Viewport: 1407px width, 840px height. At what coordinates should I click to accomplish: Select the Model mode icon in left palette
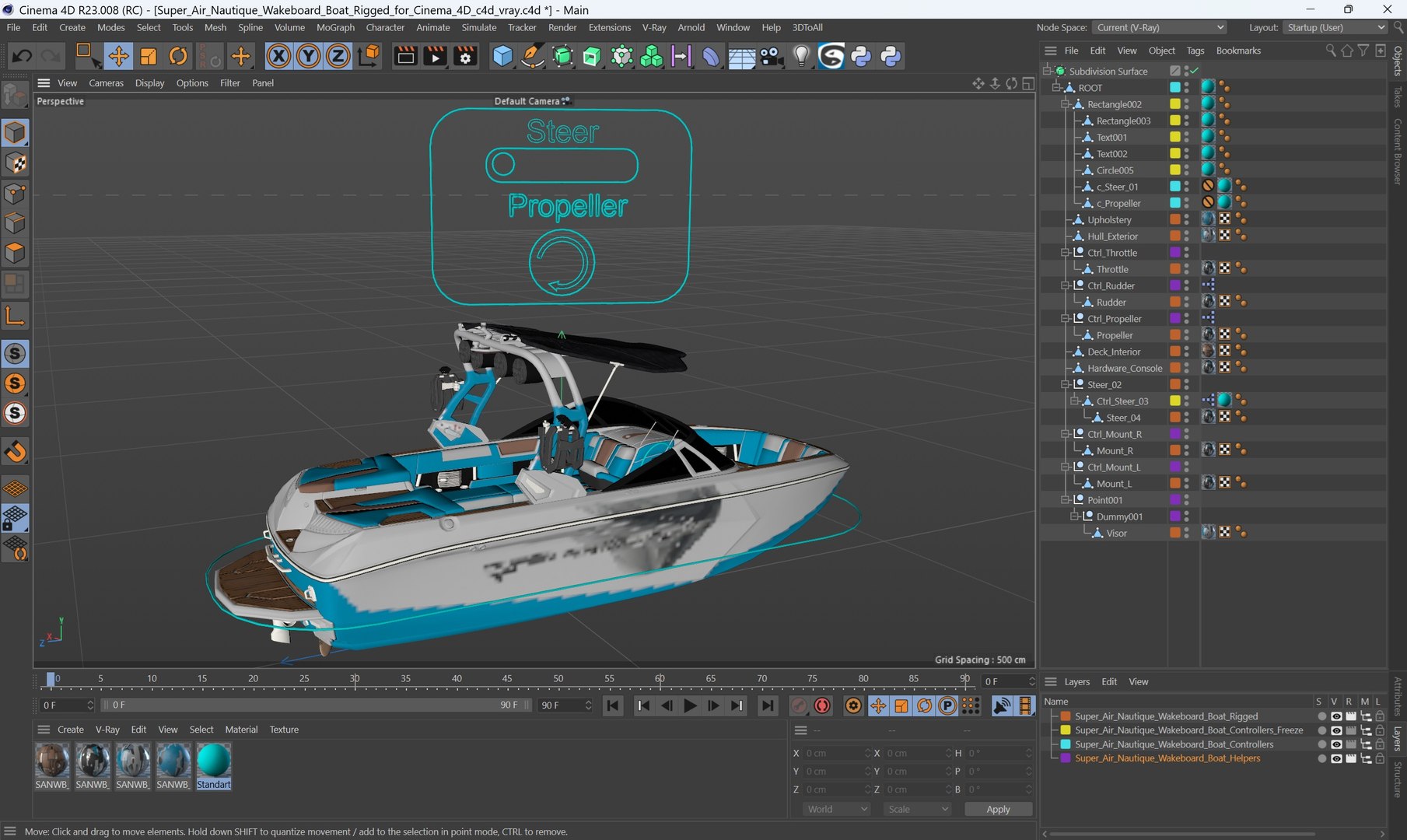[x=15, y=132]
